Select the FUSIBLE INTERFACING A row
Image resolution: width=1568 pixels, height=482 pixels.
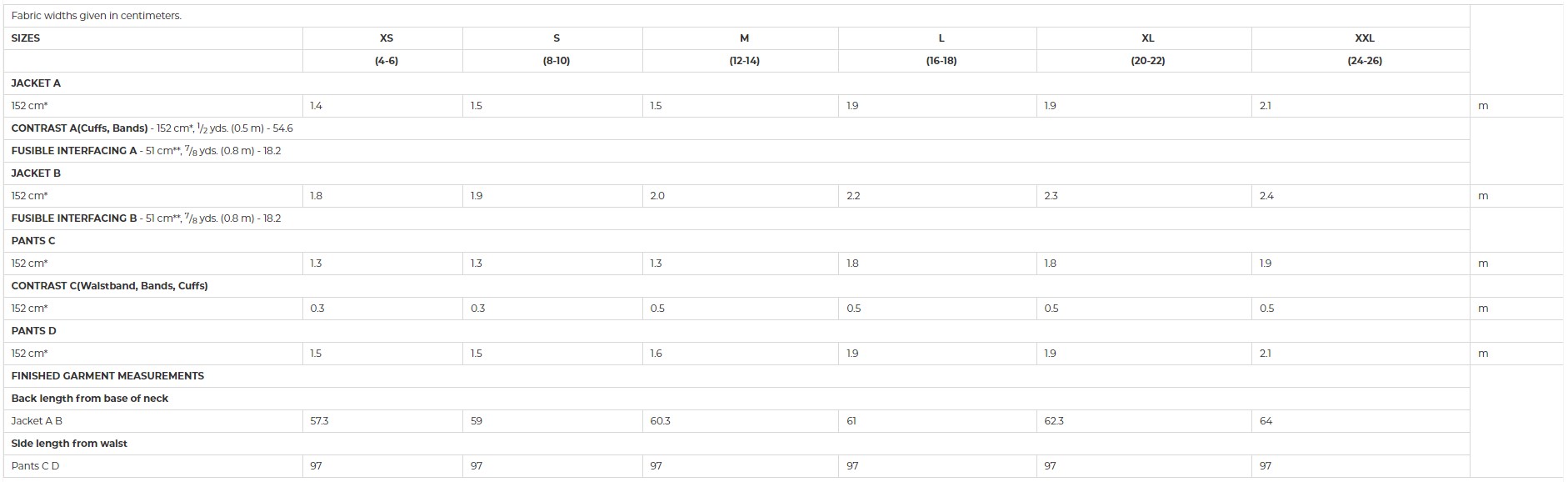(737, 151)
